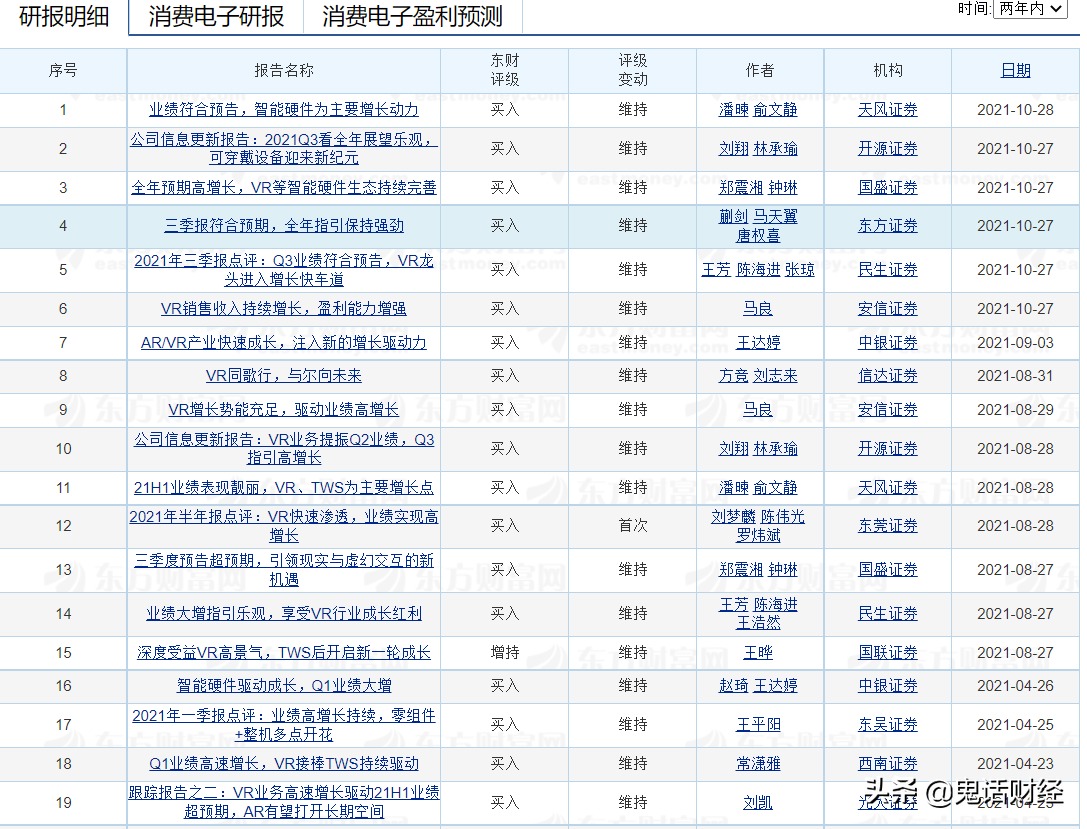Open report VR销售收入持续增长，盈利能力增强
Viewport: 1087px width, 829px height.
(284, 308)
